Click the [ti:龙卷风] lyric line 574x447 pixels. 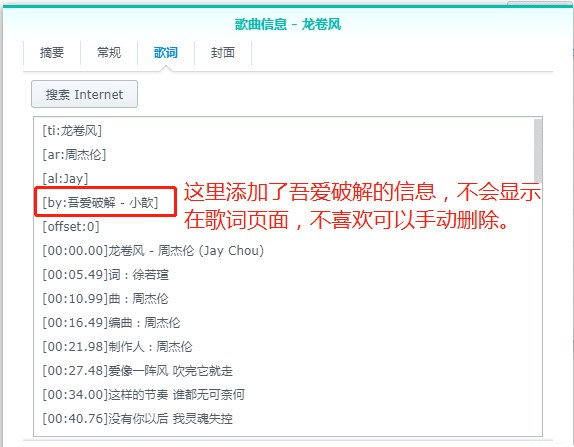pos(72,130)
